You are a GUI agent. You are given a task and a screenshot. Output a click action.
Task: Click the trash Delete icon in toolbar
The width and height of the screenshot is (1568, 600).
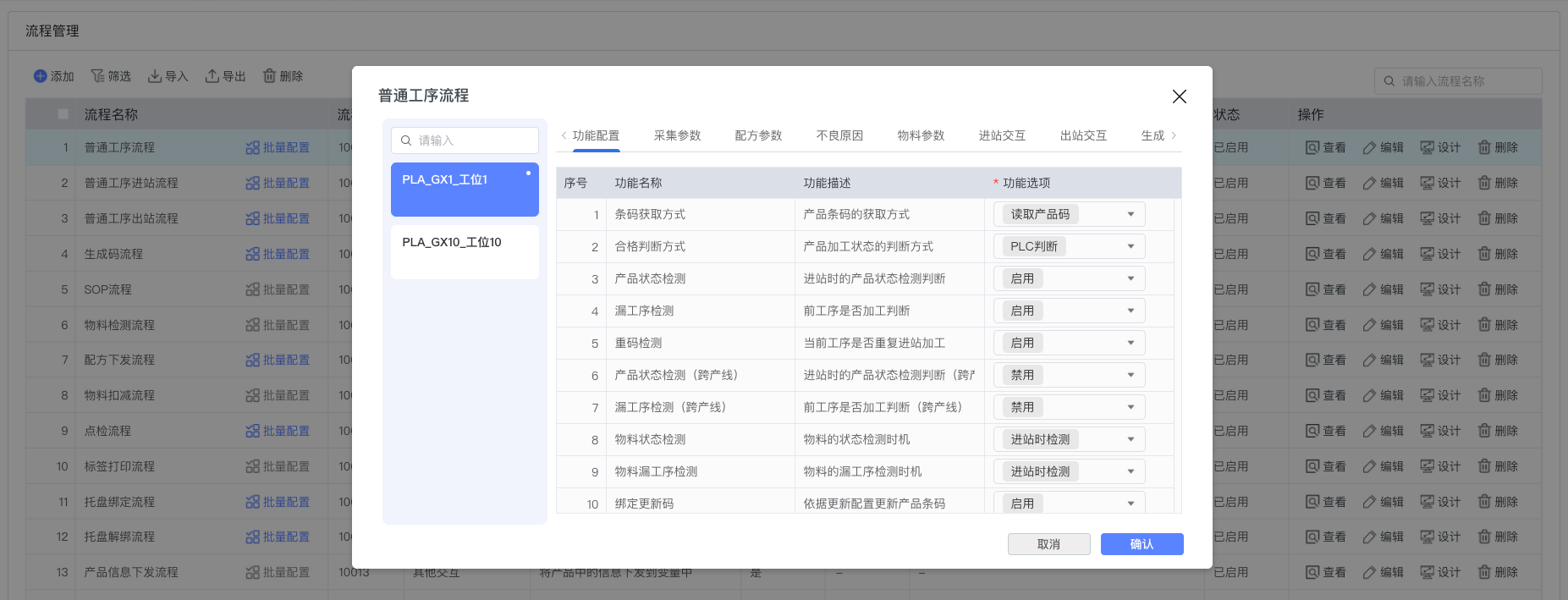pos(269,76)
